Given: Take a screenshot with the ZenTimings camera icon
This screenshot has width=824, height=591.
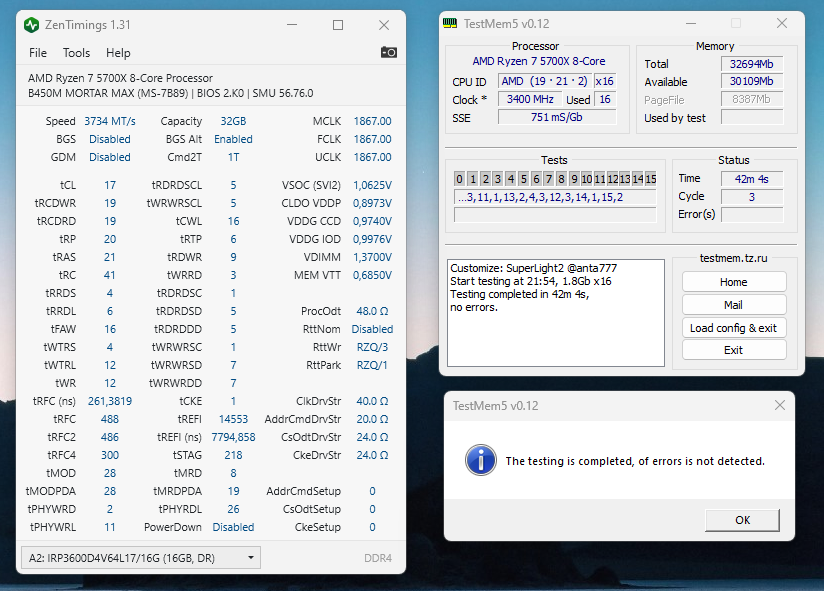Looking at the screenshot, I should pyautogui.click(x=389, y=52).
